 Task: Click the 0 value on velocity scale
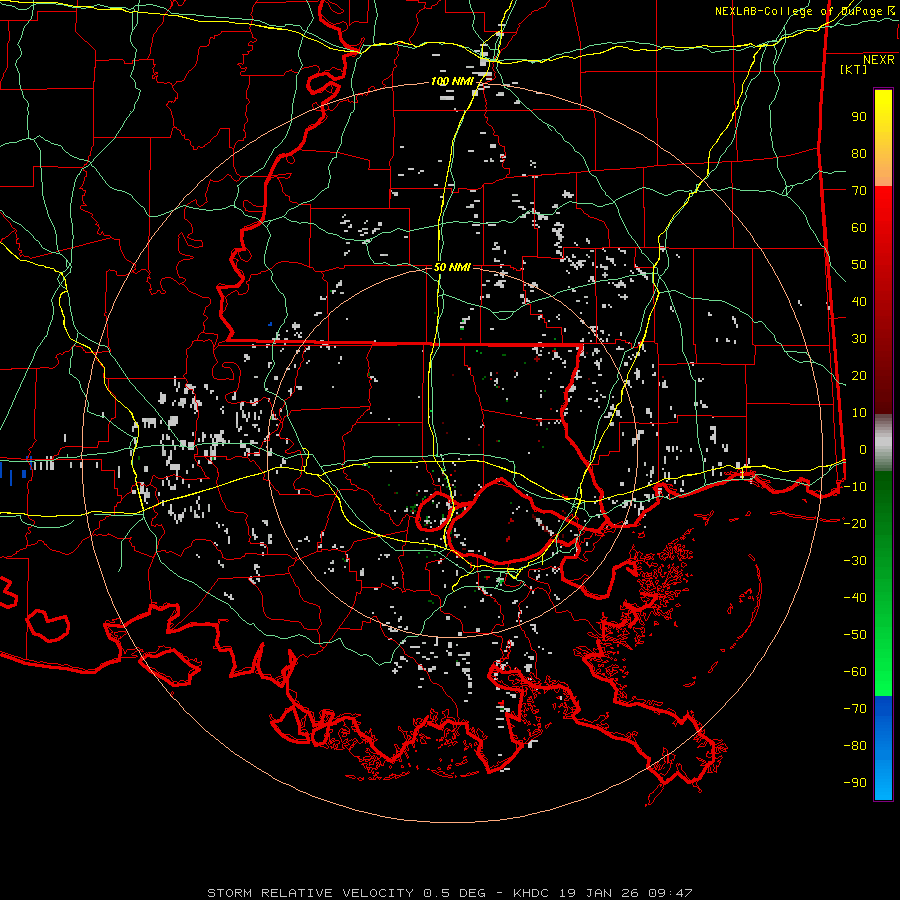point(863,449)
